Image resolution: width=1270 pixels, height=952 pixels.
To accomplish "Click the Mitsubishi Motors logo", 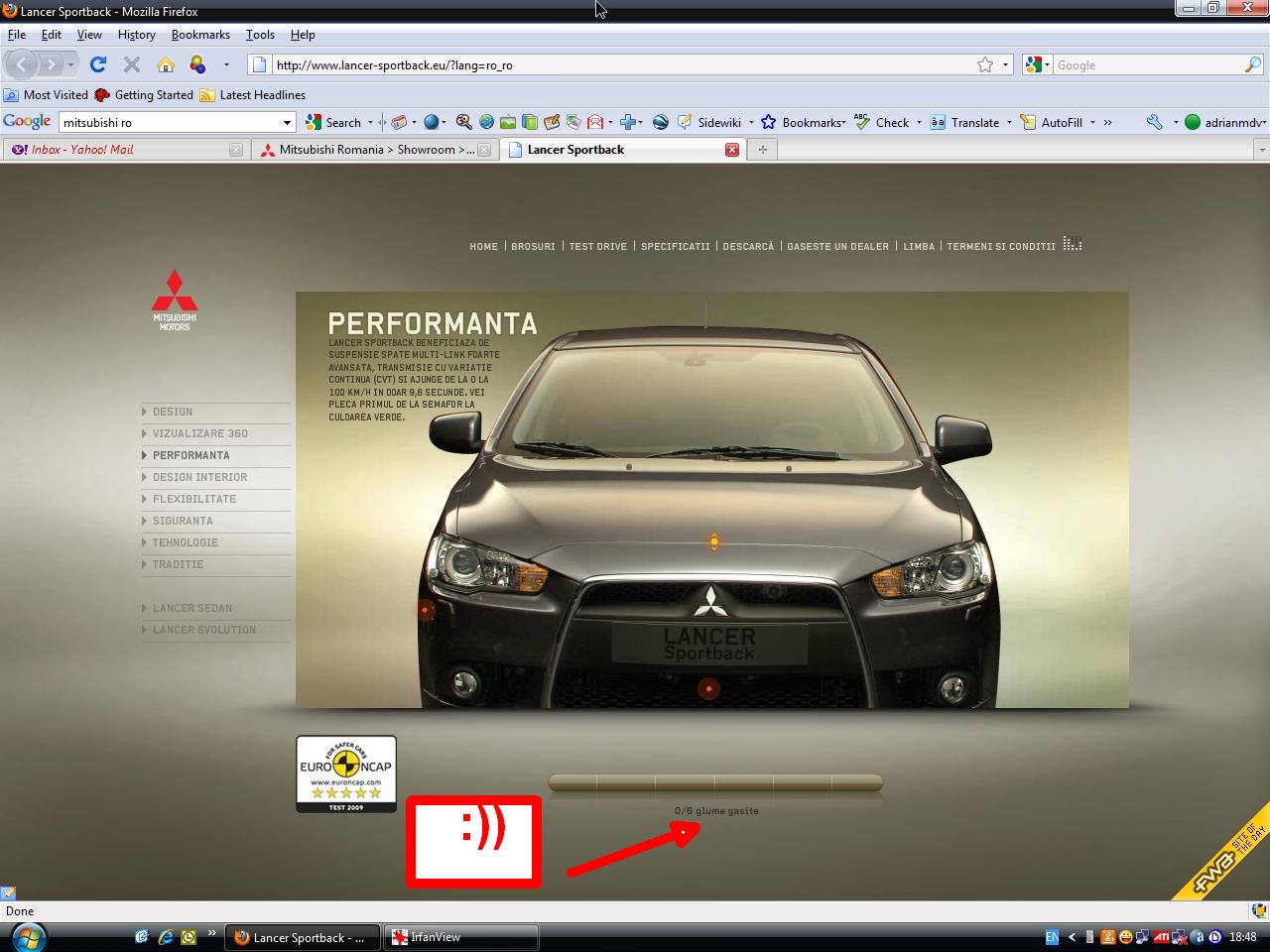I will [175, 299].
